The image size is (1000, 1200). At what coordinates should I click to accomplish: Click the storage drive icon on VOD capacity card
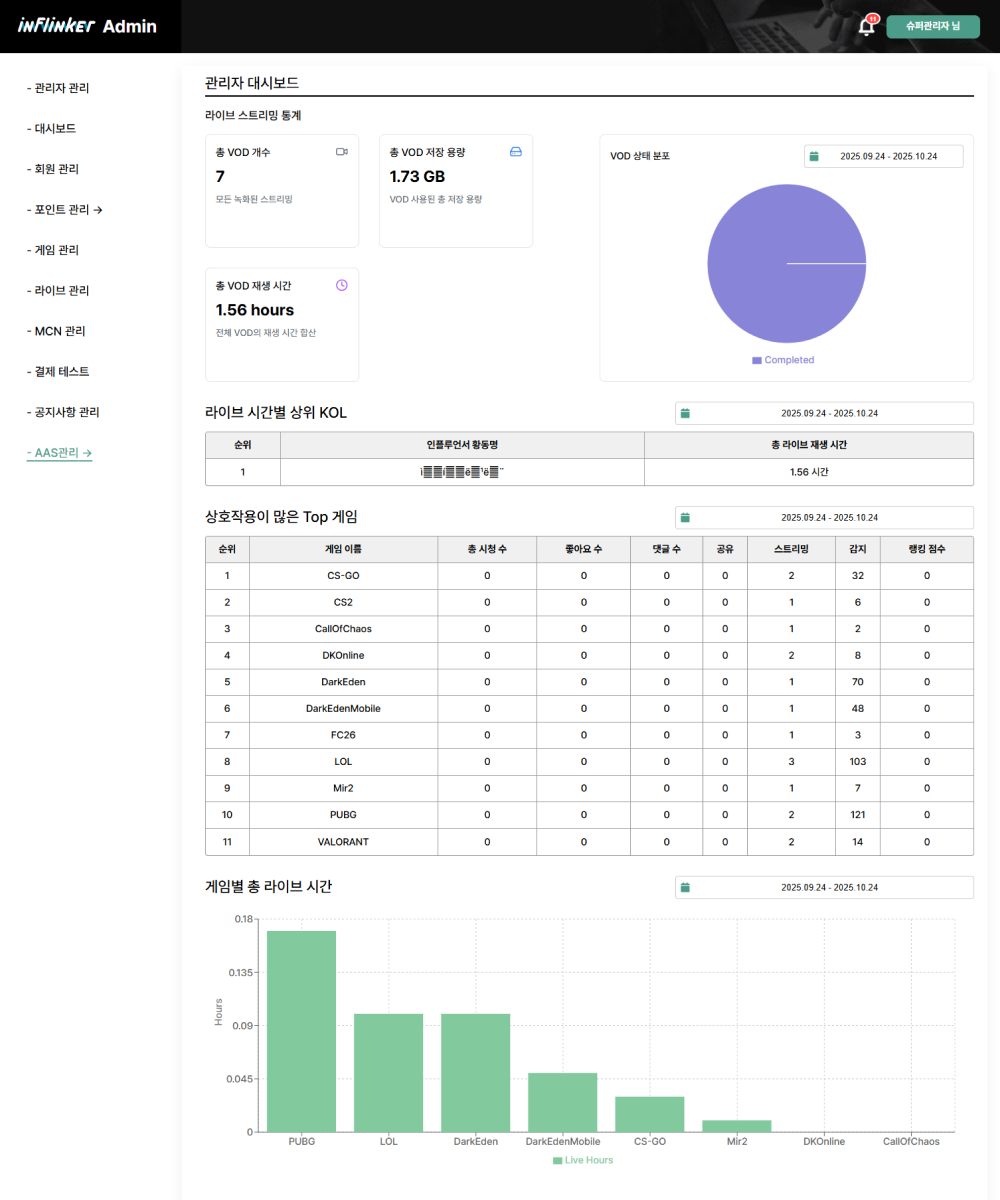tap(516, 152)
